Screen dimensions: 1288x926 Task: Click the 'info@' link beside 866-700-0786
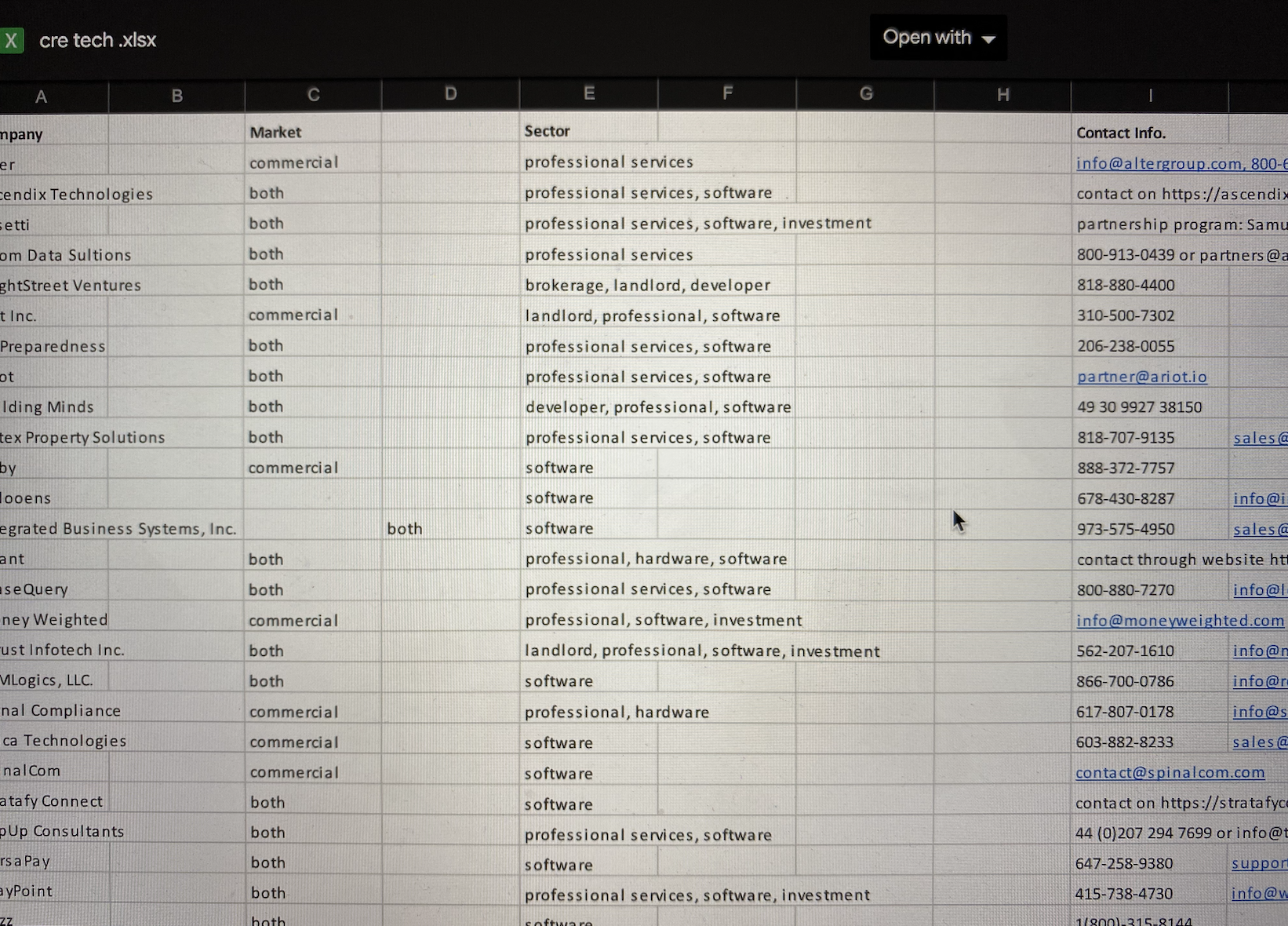tap(1260, 681)
